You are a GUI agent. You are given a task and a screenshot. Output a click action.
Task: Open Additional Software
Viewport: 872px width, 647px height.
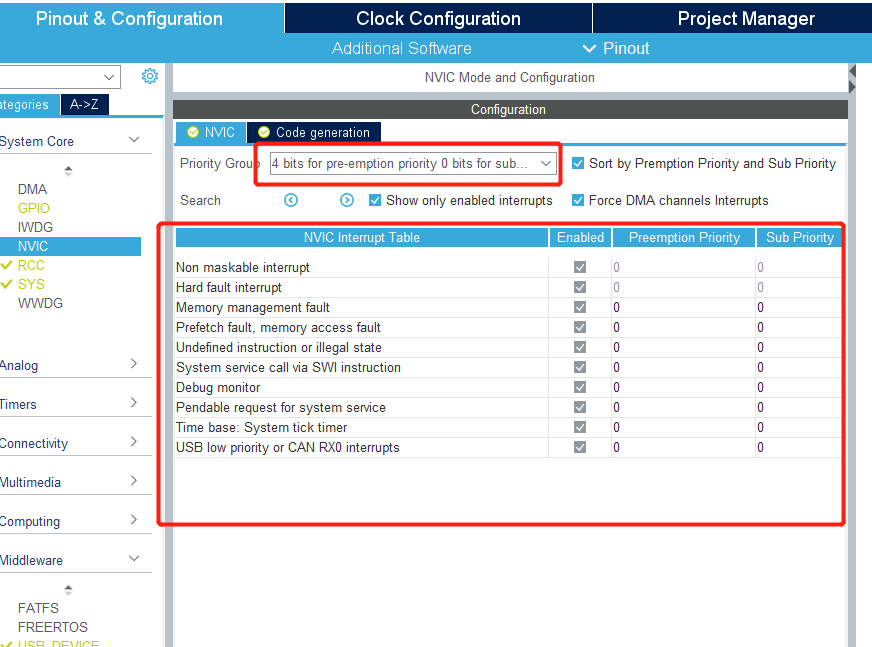[402, 48]
